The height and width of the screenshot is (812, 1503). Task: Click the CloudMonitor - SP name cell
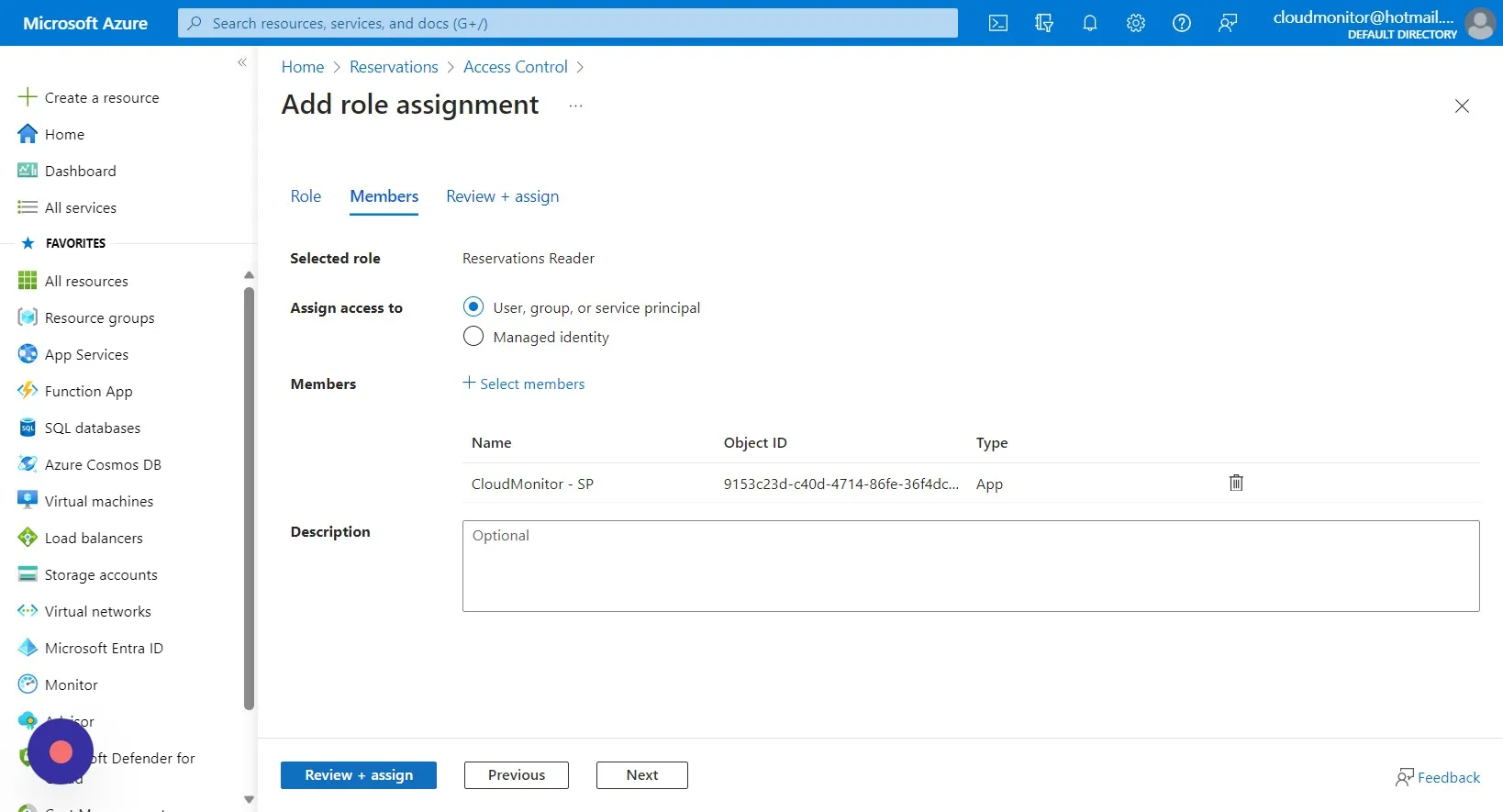(x=532, y=484)
